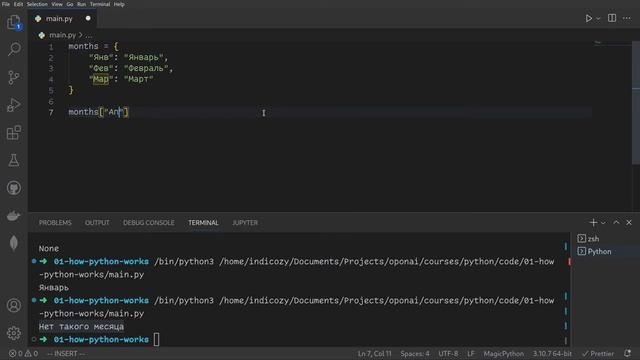Click the editor vertical scrollbar
The image size is (640, 360).
[636, 102]
